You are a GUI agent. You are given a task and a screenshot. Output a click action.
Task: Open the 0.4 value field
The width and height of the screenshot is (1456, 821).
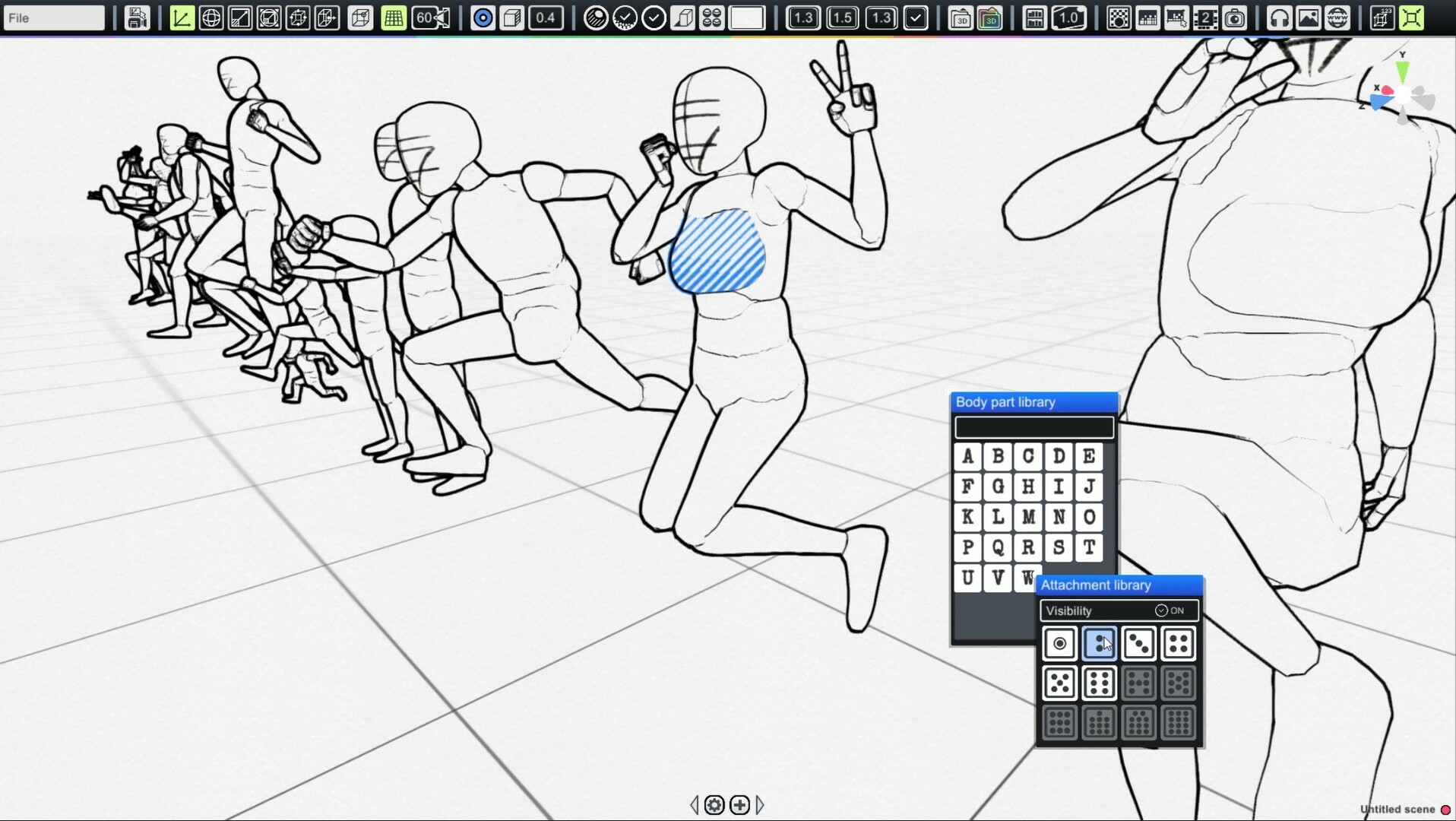tap(546, 17)
